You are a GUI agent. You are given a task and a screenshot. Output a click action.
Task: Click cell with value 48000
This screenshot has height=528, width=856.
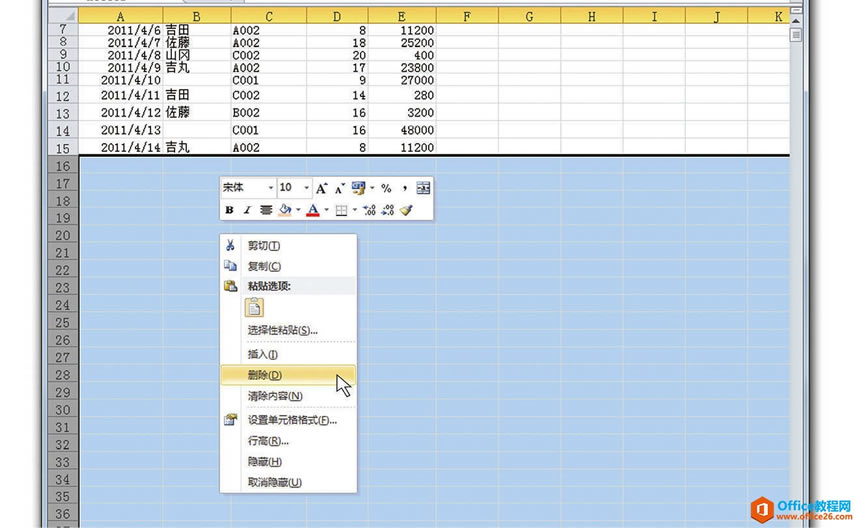pyautogui.click(x=402, y=130)
